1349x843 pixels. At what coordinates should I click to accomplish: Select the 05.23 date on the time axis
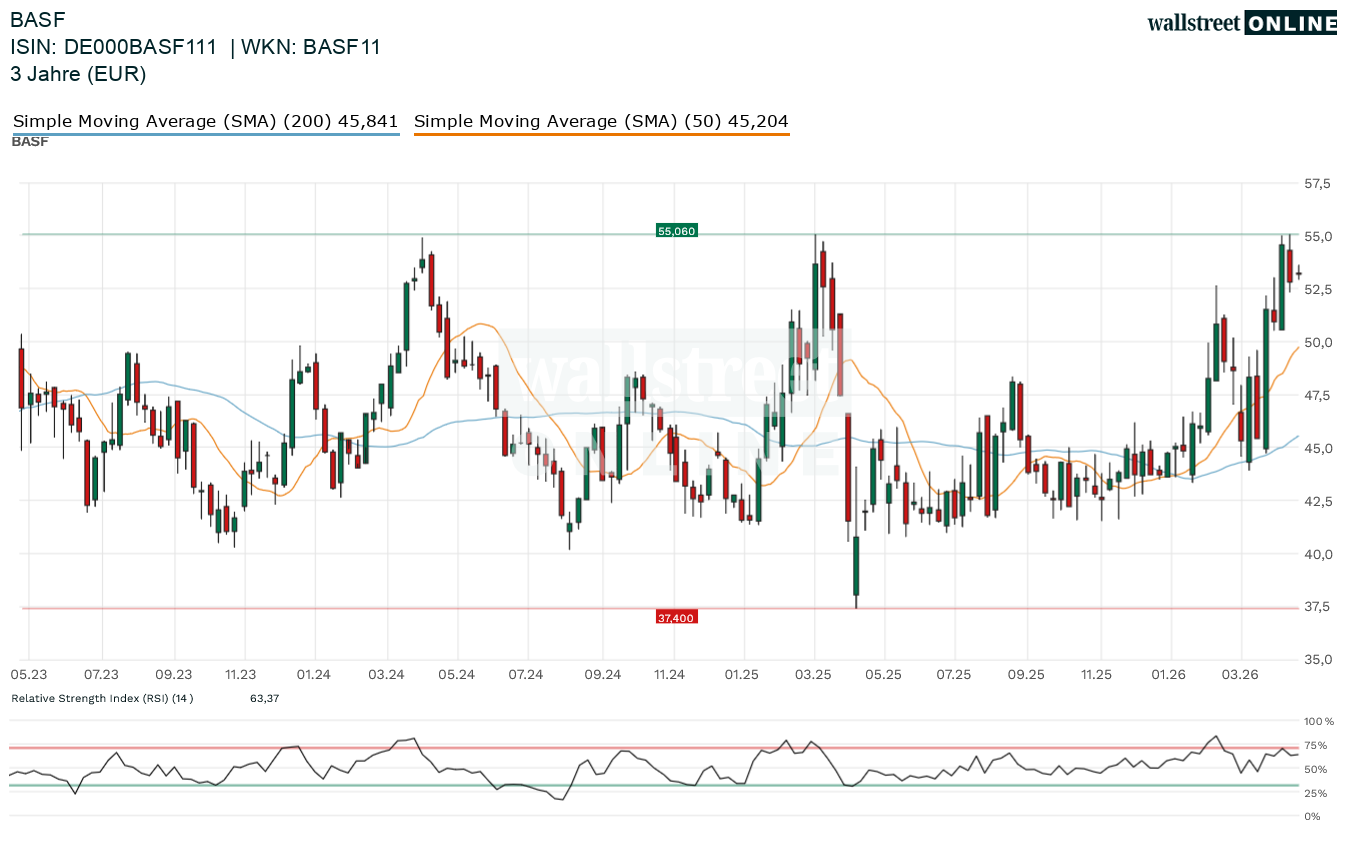point(28,675)
